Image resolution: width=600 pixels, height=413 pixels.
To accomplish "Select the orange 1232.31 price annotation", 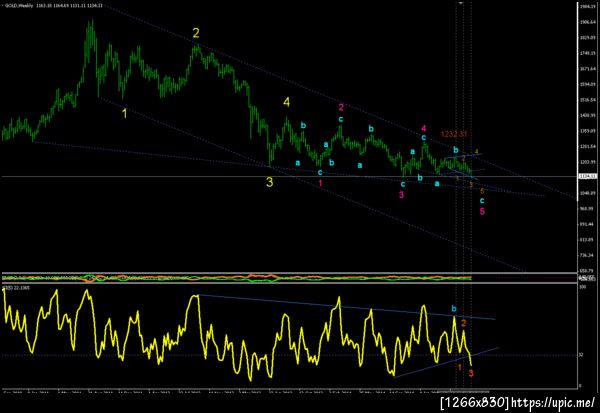I will coord(454,134).
